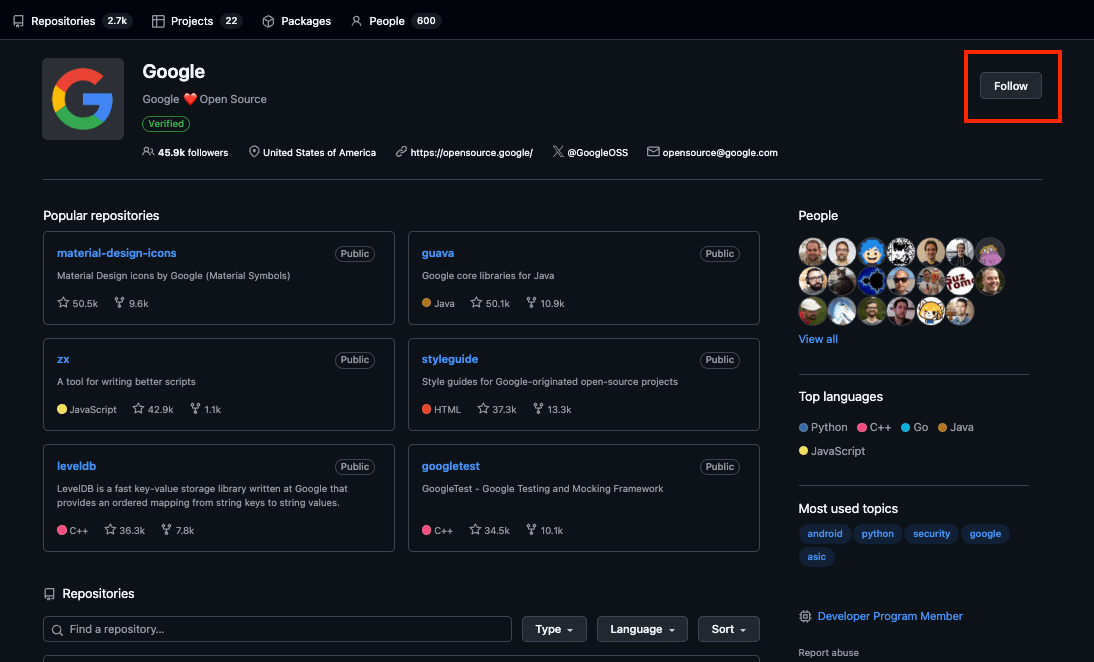1094x662 pixels.
Task: Click zx's star icon with 42.9k
Action: click(x=138, y=409)
